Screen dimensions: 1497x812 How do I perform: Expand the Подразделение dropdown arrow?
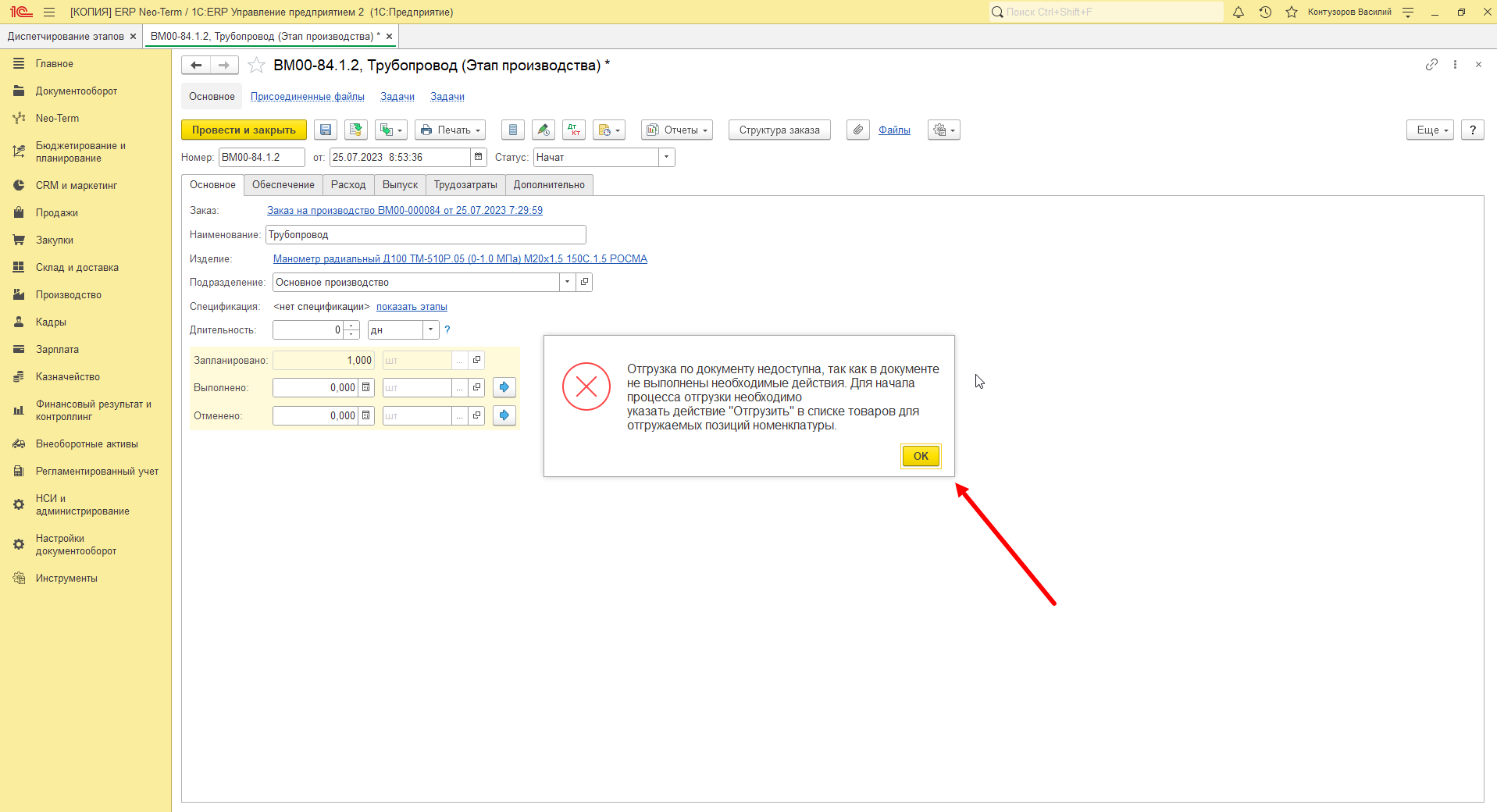[568, 282]
